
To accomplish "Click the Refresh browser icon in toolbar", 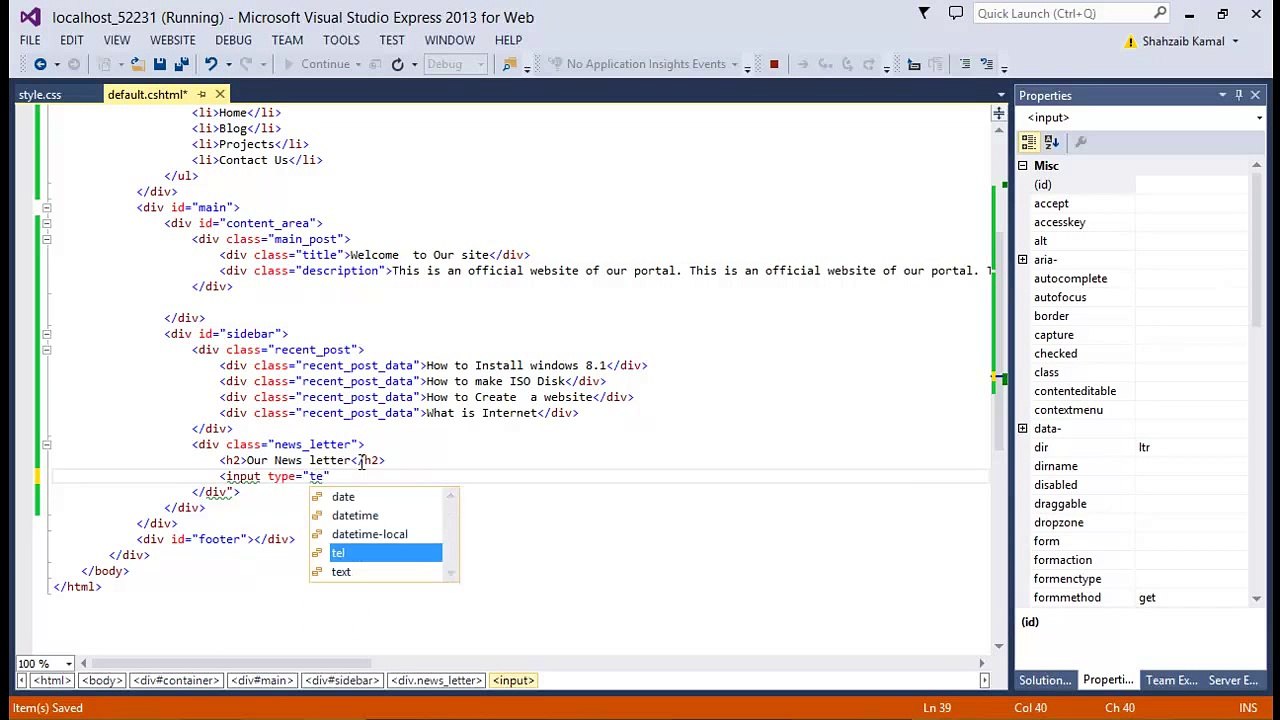I will coord(397,64).
